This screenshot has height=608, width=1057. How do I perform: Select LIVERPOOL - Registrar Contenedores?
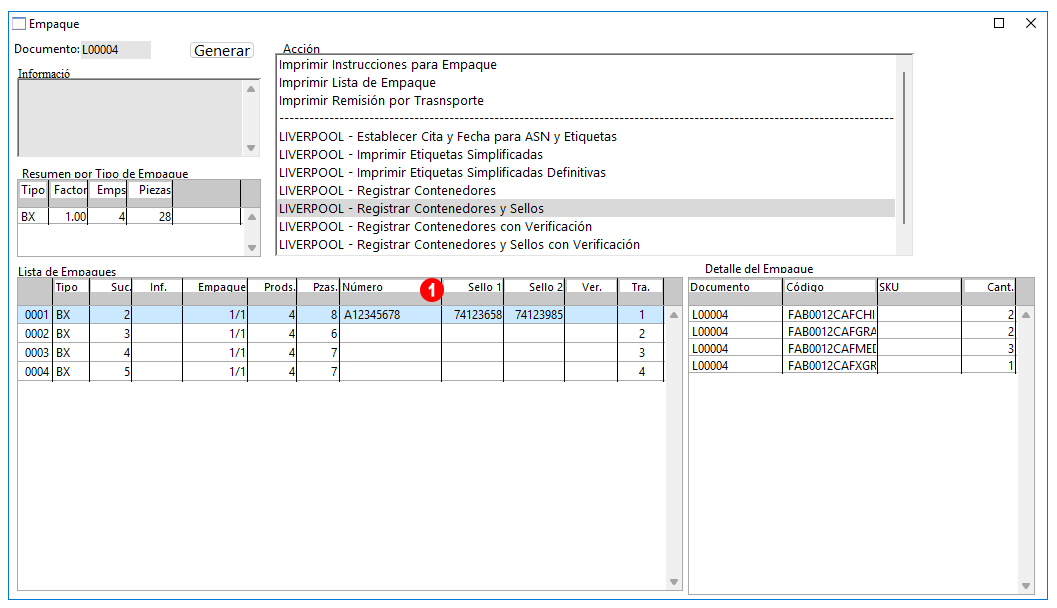coord(387,191)
